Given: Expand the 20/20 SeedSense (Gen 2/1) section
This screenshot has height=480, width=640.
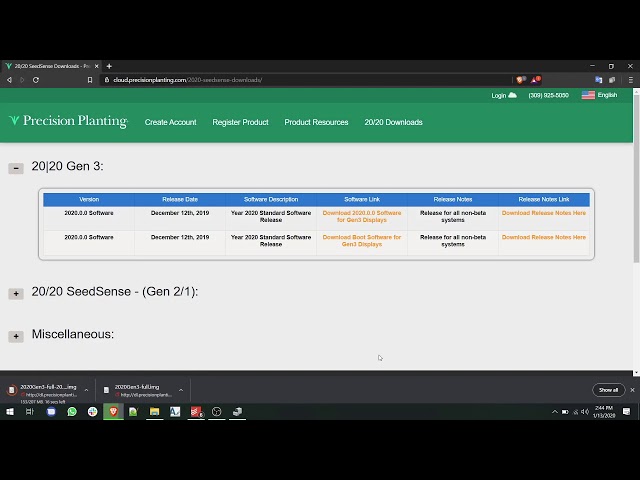Looking at the screenshot, I should tap(16, 293).
